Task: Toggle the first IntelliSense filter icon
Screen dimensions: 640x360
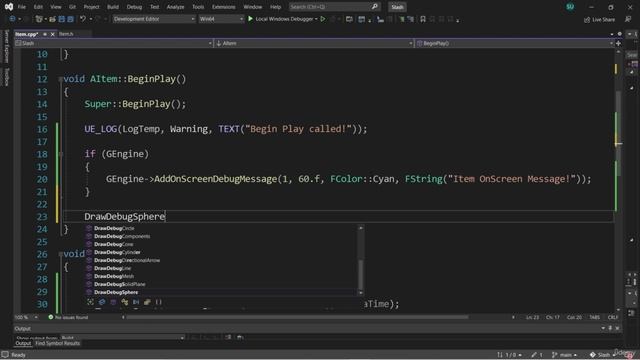Action: point(90,302)
